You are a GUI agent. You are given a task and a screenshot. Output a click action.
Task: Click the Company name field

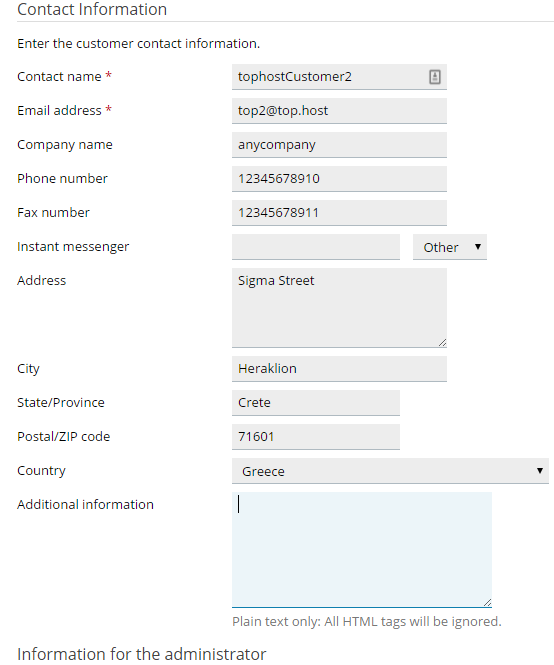click(x=339, y=145)
